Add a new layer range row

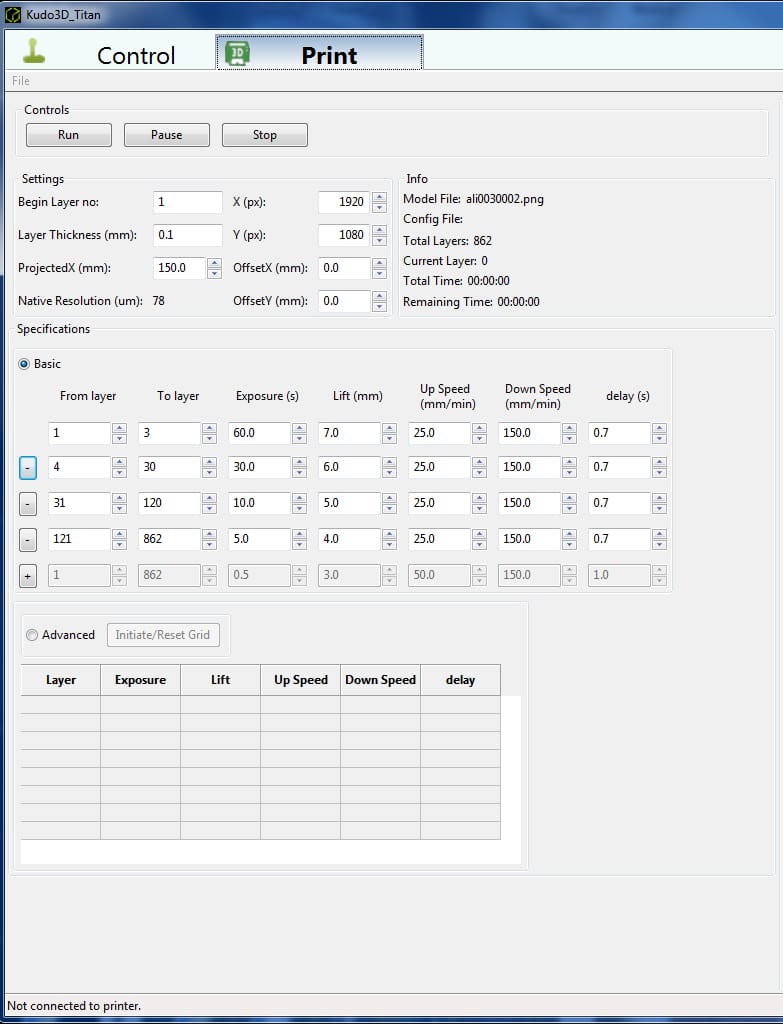pyautogui.click(x=28, y=575)
